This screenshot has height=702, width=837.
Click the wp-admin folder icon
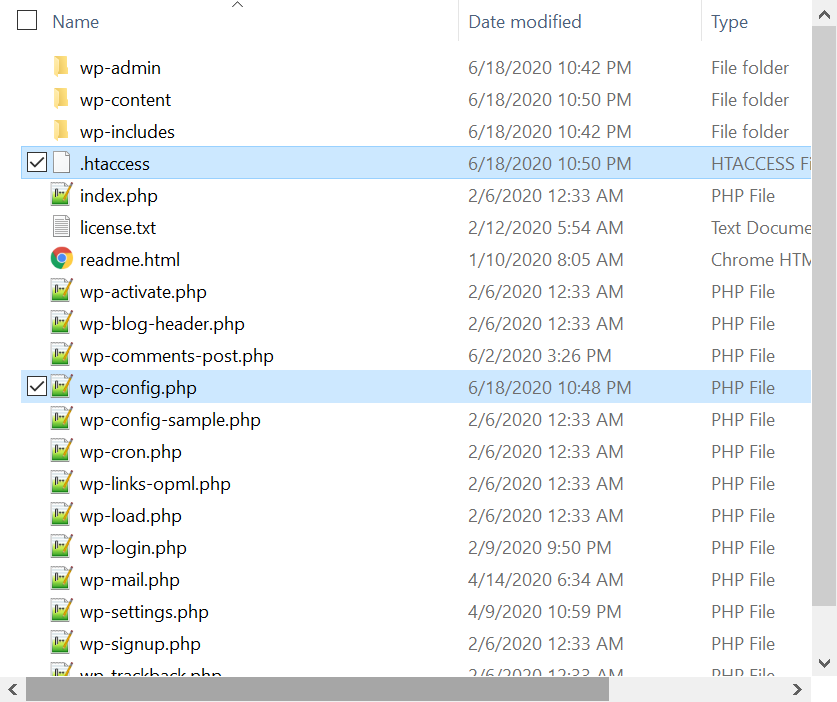pos(61,67)
